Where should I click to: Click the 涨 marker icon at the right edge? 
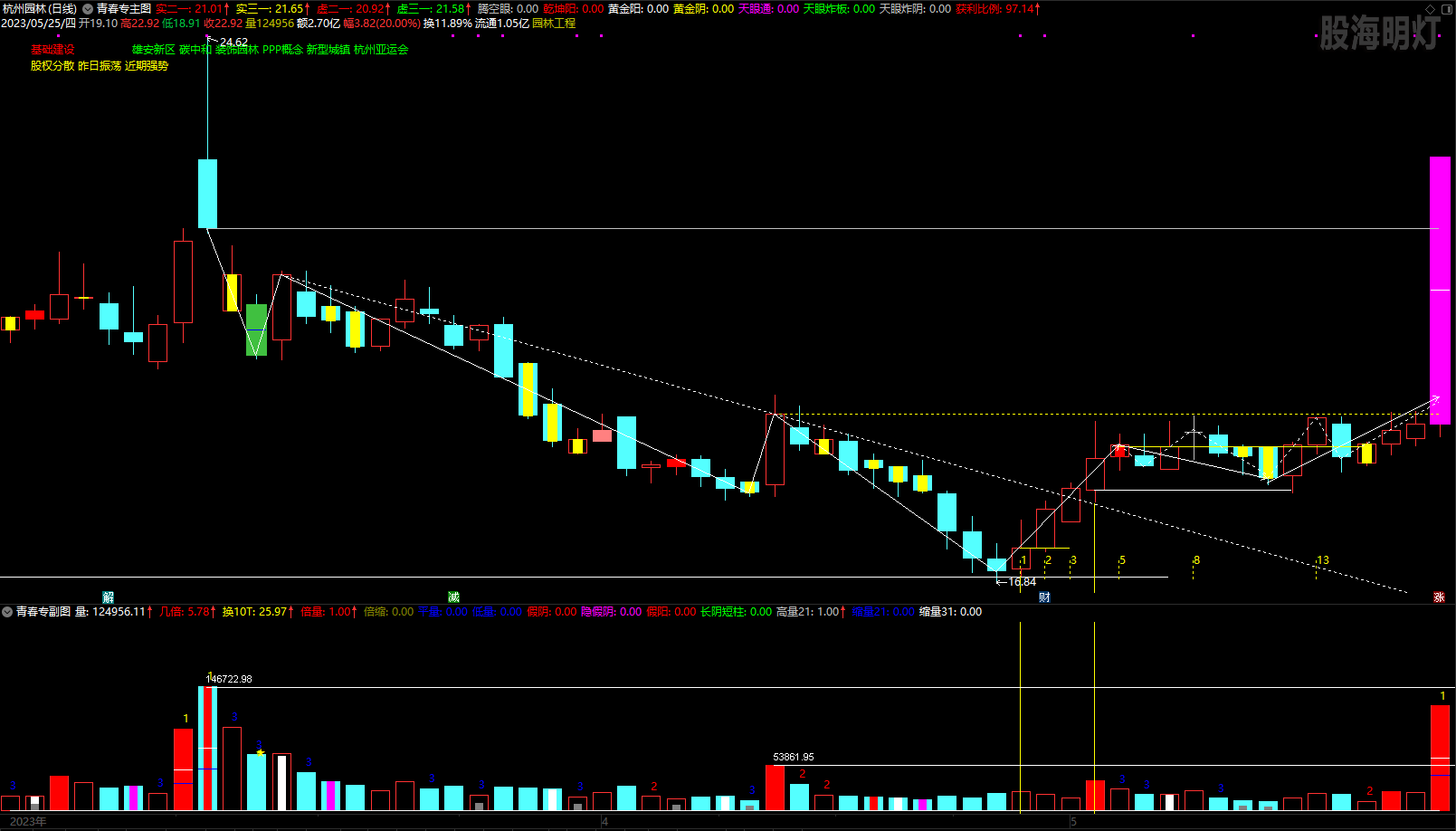click(x=1439, y=597)
